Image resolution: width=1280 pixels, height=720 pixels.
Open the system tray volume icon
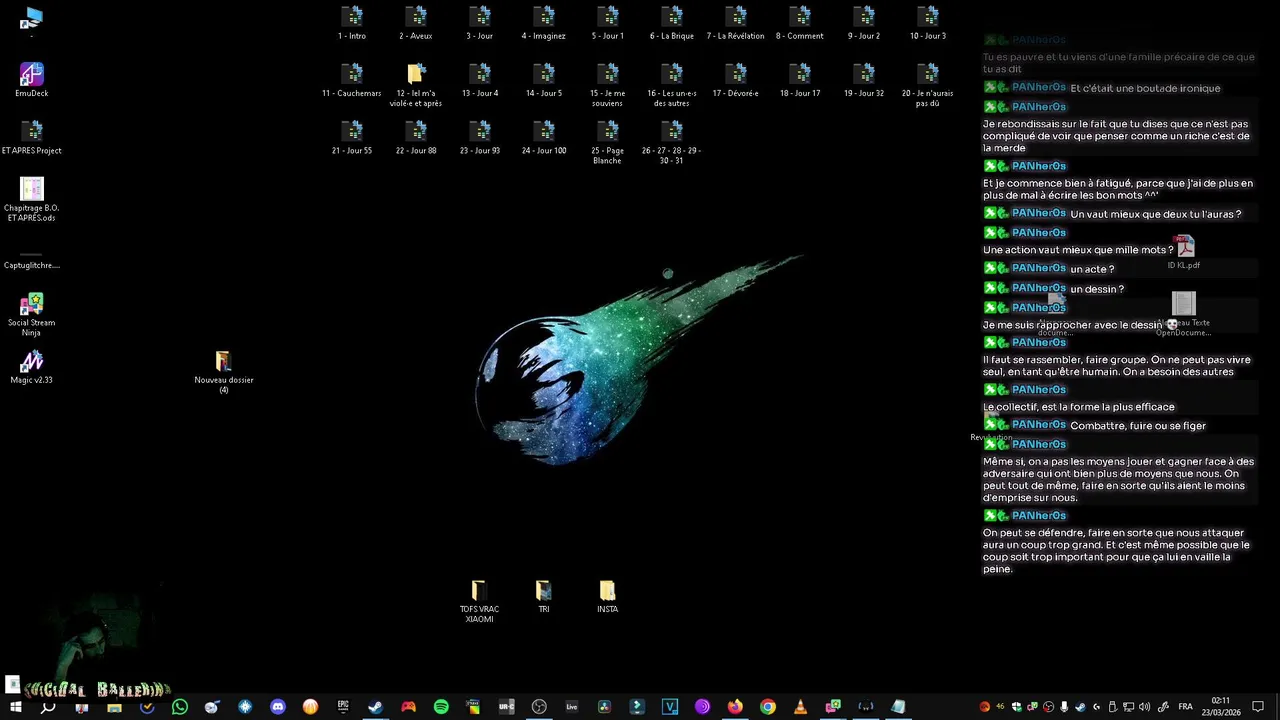1144,707
